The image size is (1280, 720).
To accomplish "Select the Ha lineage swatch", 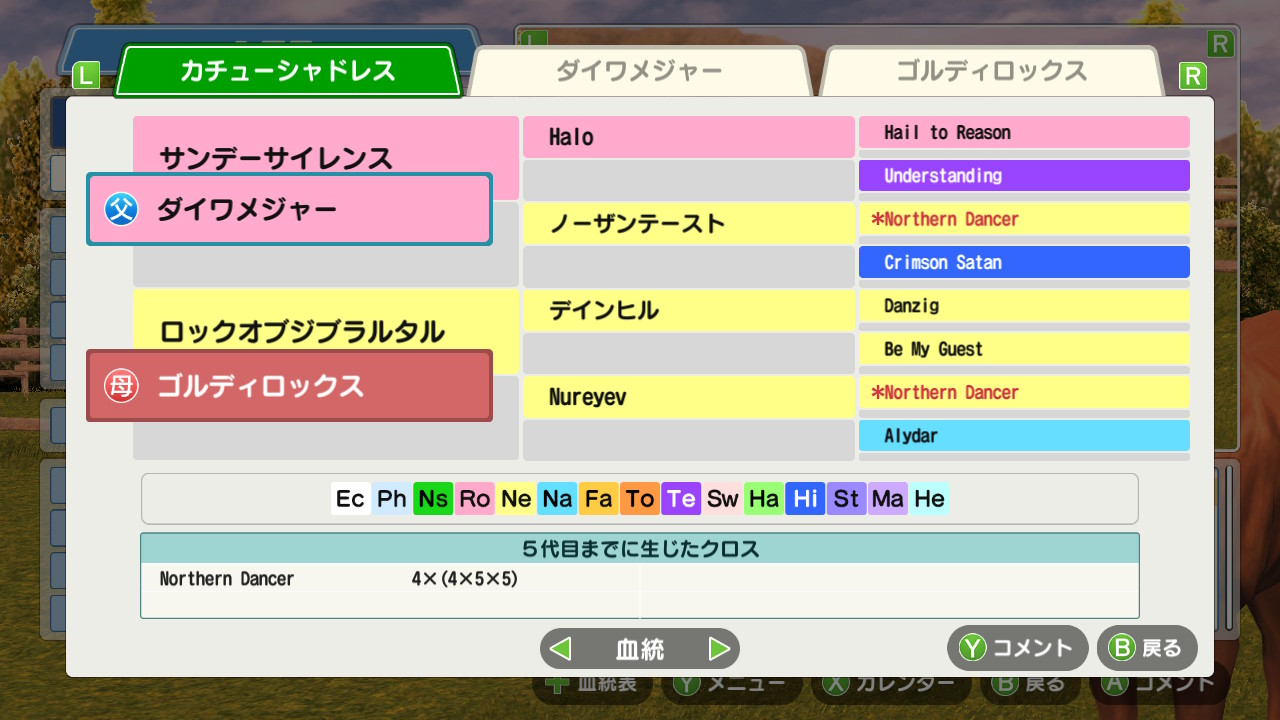I will [764, 498].
